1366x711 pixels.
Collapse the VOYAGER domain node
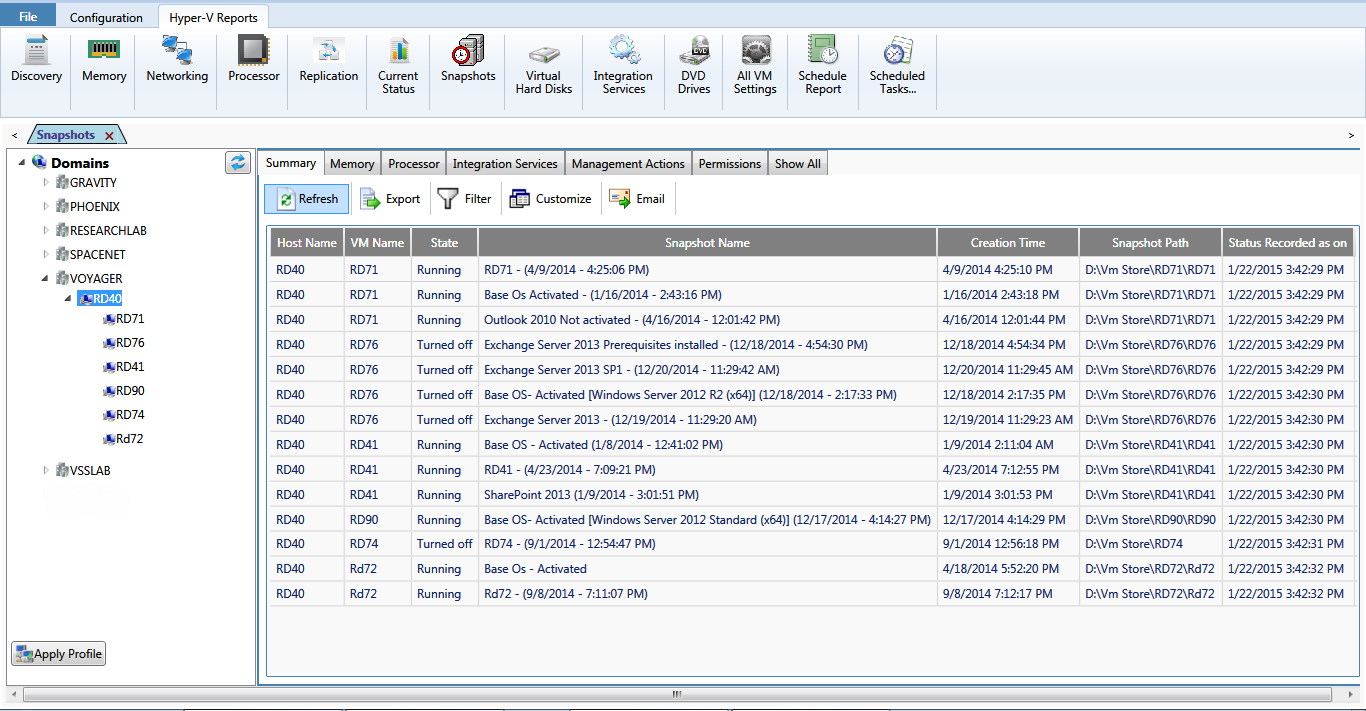pyautogui.click(x=46, y=278)
